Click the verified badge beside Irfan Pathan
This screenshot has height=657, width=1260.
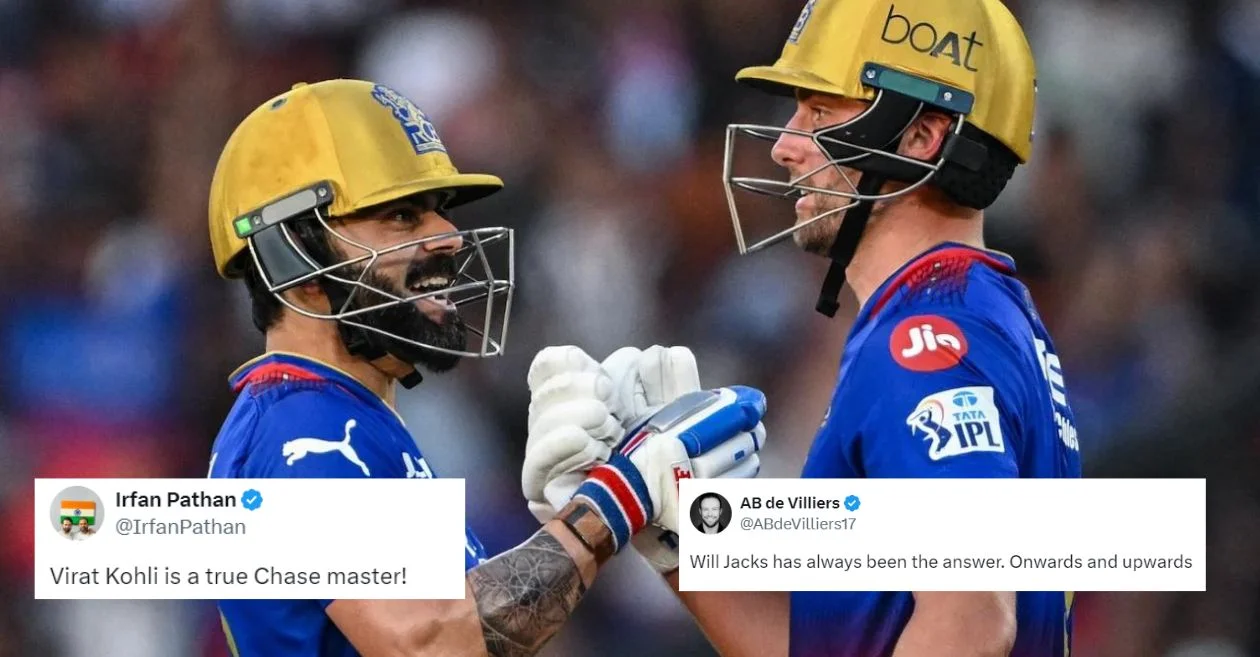click(x=252, y=500)
